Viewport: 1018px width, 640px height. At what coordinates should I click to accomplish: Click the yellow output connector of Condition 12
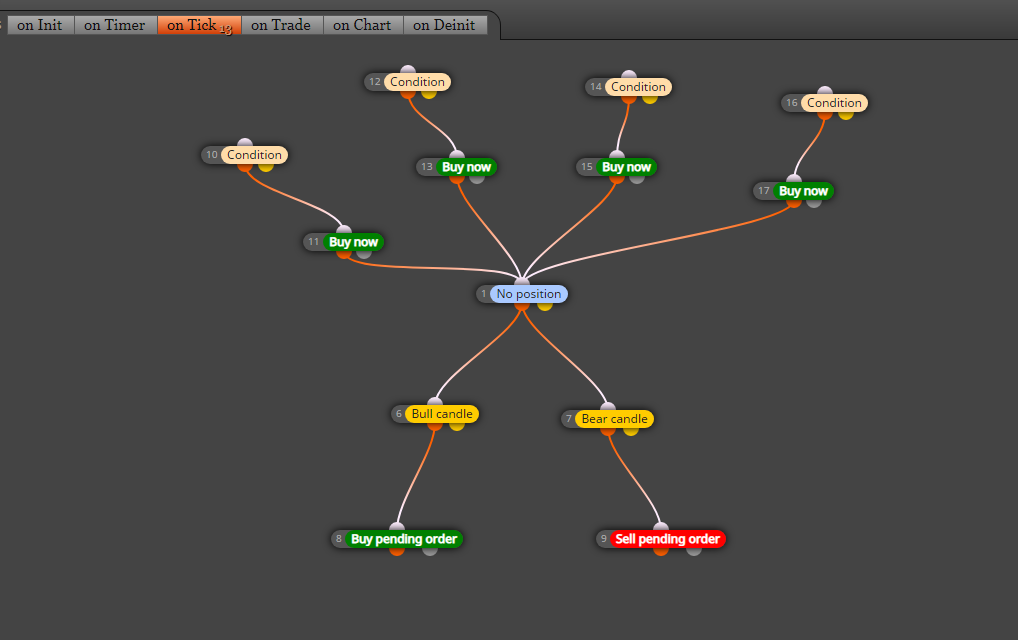pyautogui.click(x=429, y=94)
